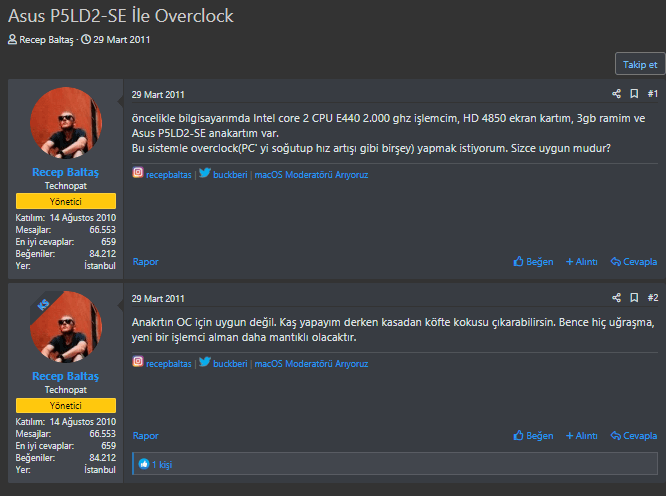Open buckberi link in post #2 signature

coord(230,364)
